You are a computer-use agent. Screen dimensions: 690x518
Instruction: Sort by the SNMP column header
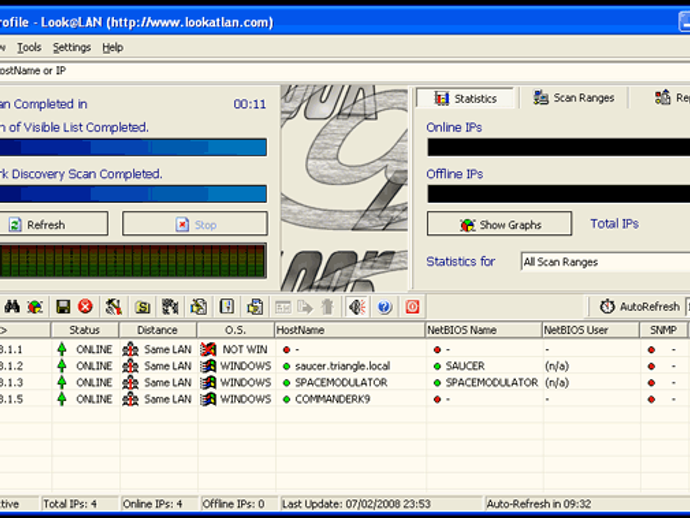(x=663, y=330)
